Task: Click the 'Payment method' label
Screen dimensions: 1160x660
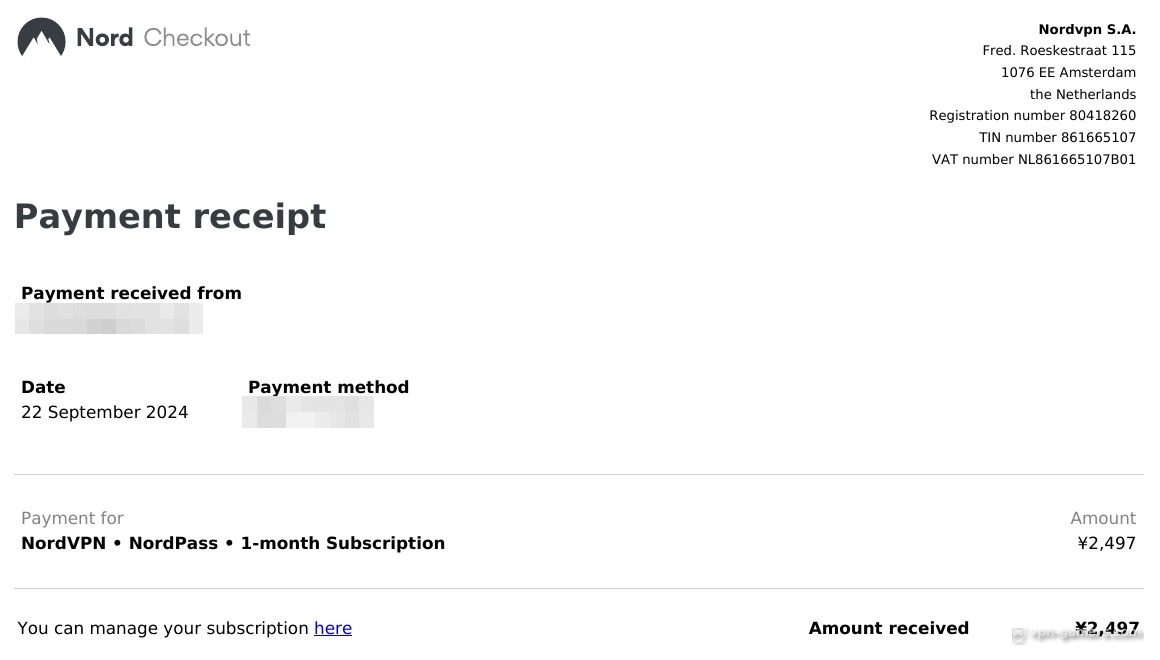Action: click(328, 387)
